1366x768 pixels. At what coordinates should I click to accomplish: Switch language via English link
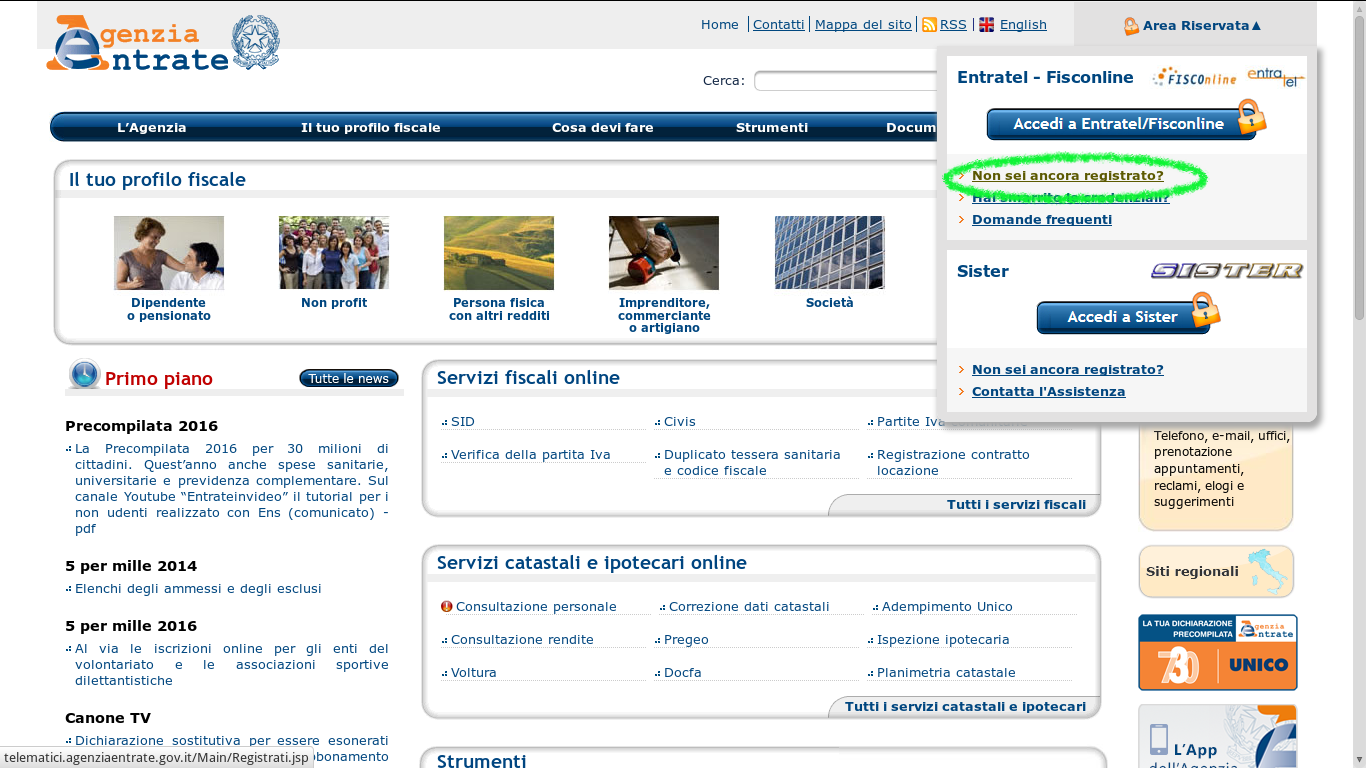[x=1023, y=25]
